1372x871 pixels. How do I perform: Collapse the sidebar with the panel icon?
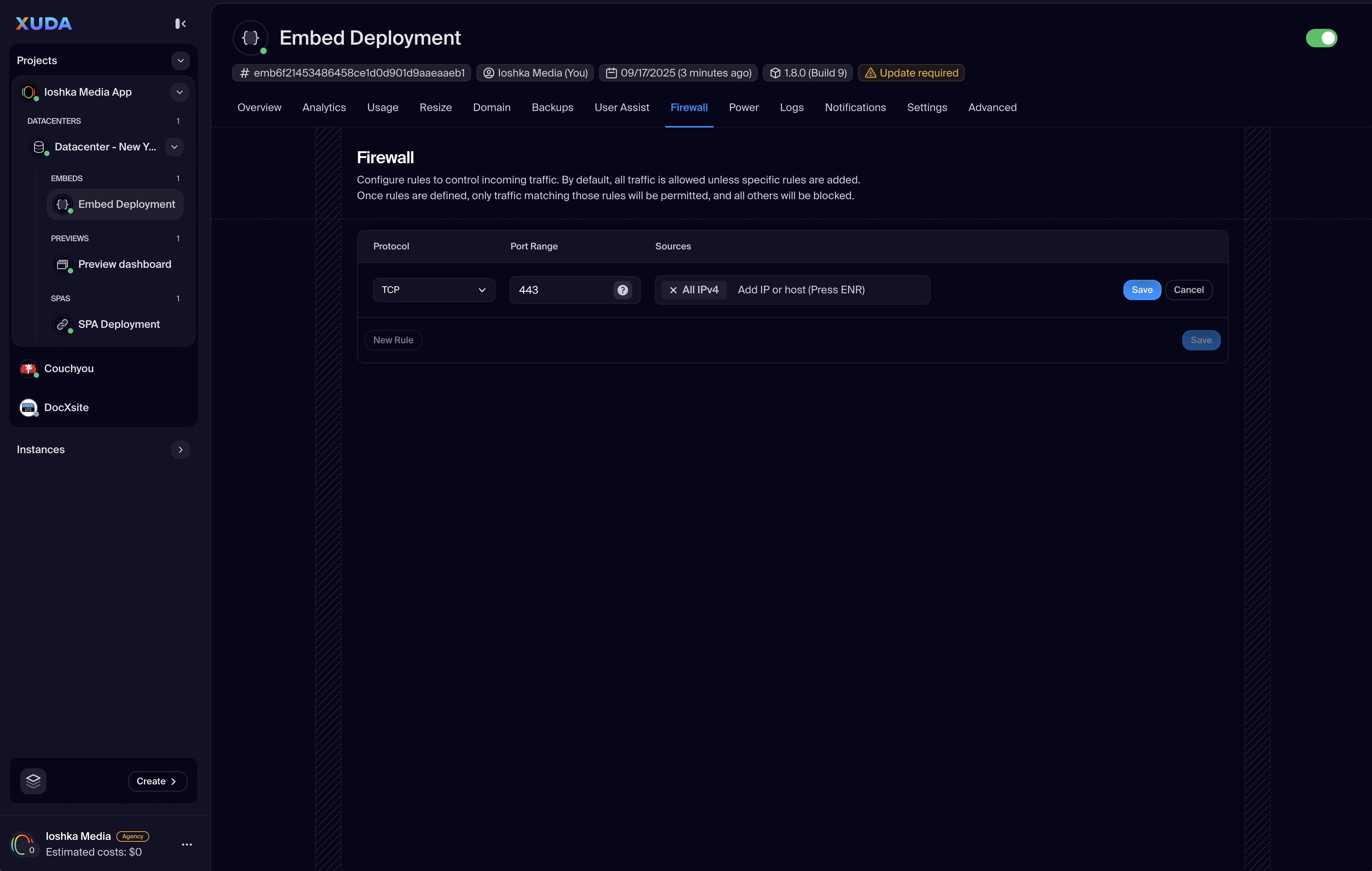pyautogui.click(x=180, y=23)
